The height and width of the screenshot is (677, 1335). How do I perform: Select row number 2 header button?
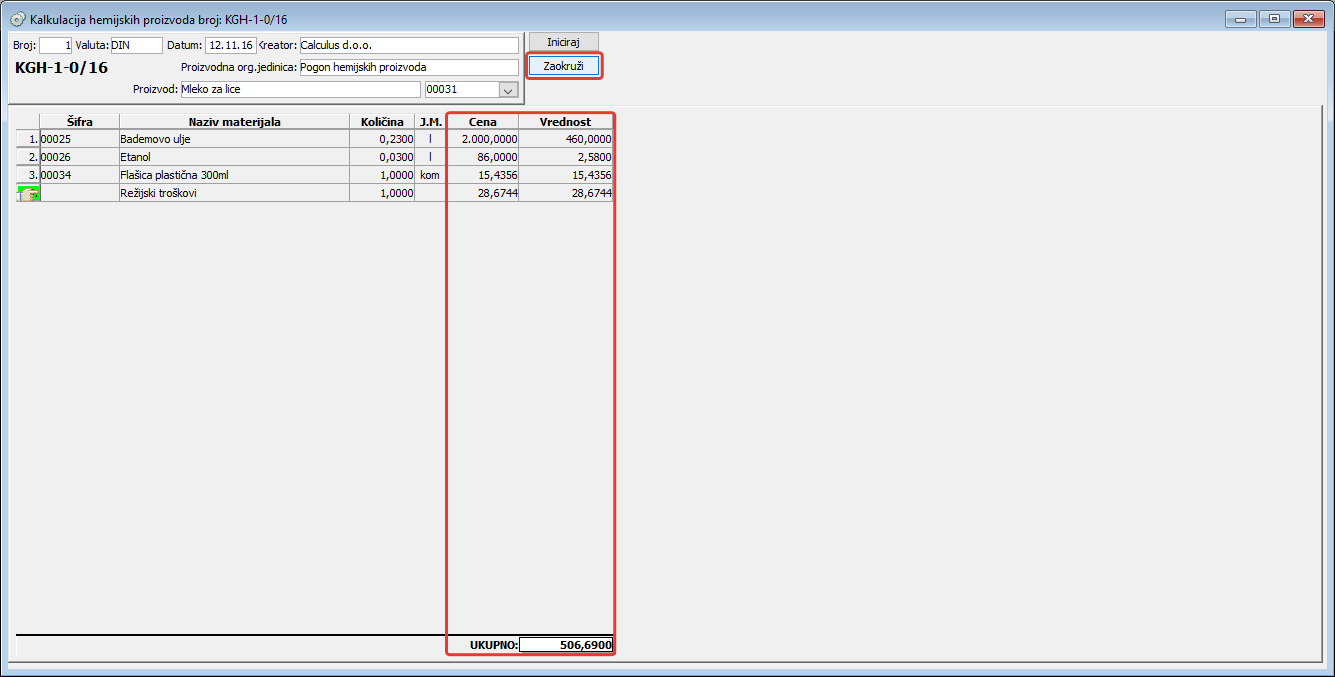pos(28,157)
